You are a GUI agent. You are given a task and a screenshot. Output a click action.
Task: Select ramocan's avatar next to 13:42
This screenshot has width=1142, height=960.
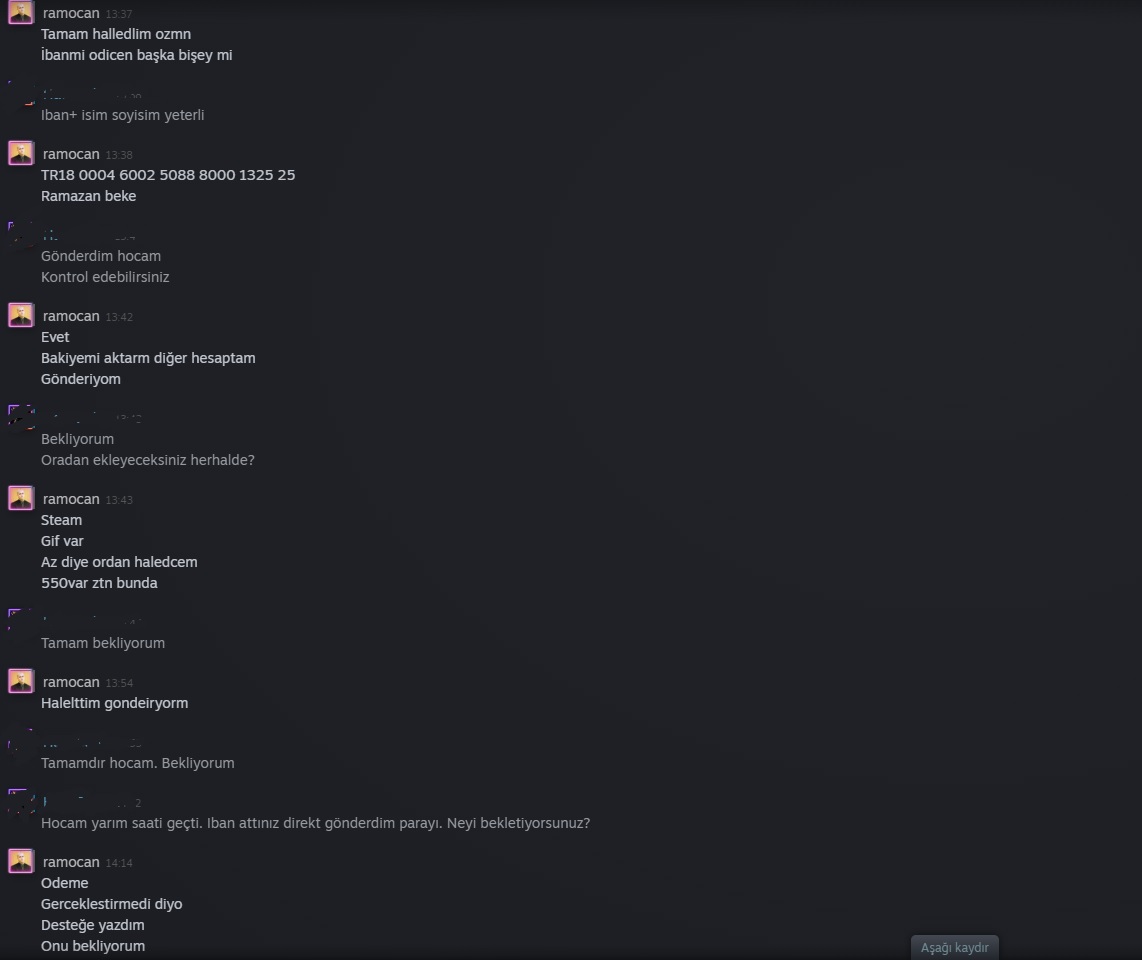click(21, 315)
